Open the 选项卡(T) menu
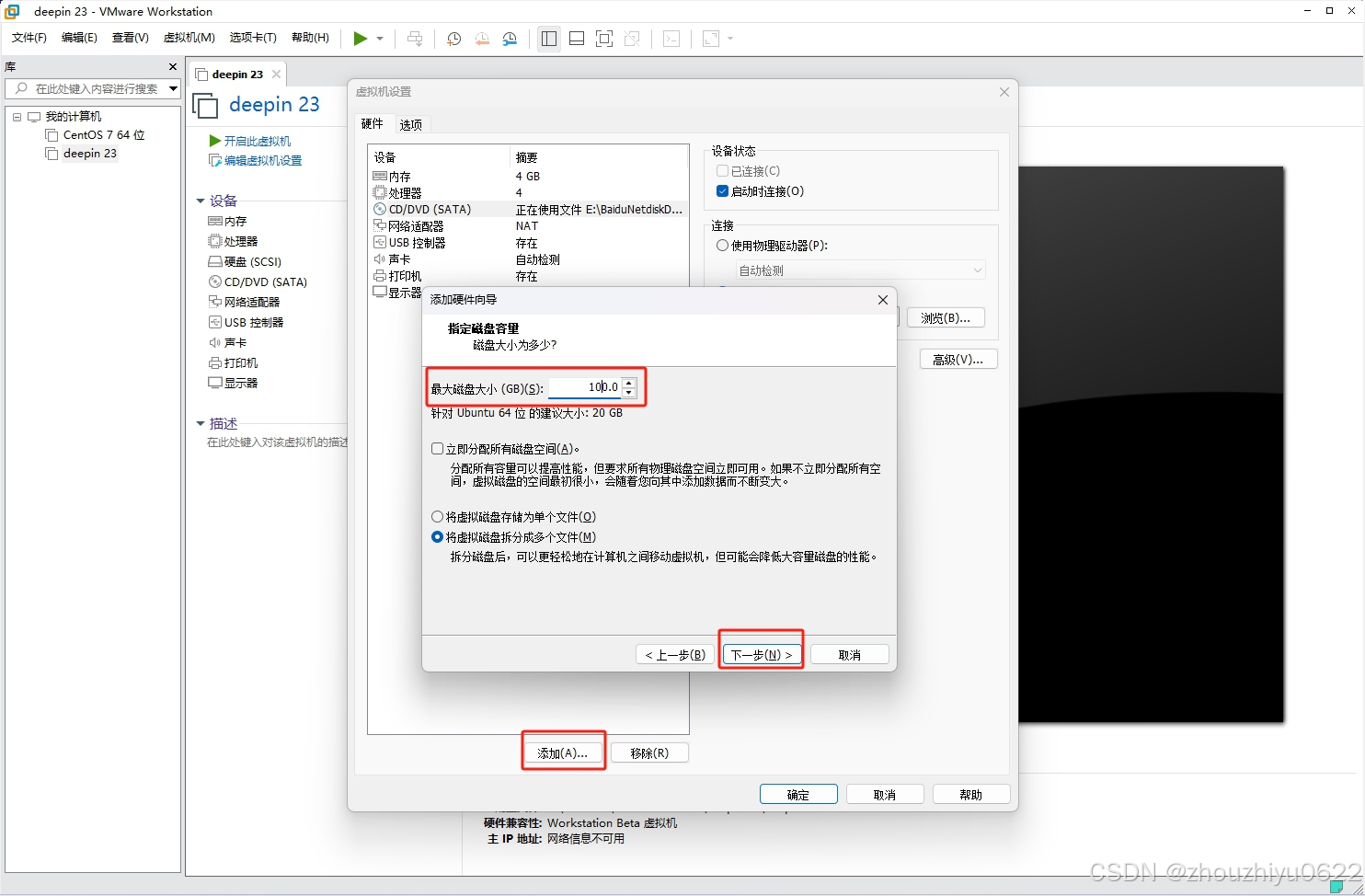The width and height of the screenshot is (1365, 896). (x=253, y=38)
